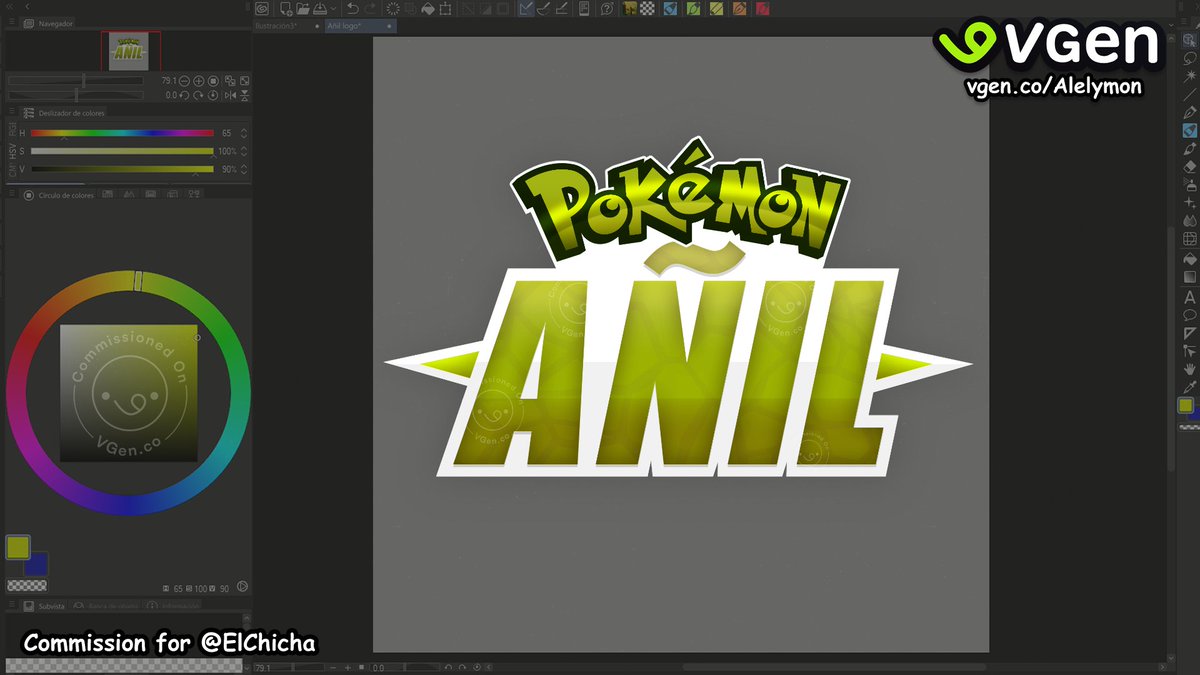This screenshot has height=675, width=1200.
Task: Open Clip Studio launcher icon in toolbar
Action: point(262,8)
